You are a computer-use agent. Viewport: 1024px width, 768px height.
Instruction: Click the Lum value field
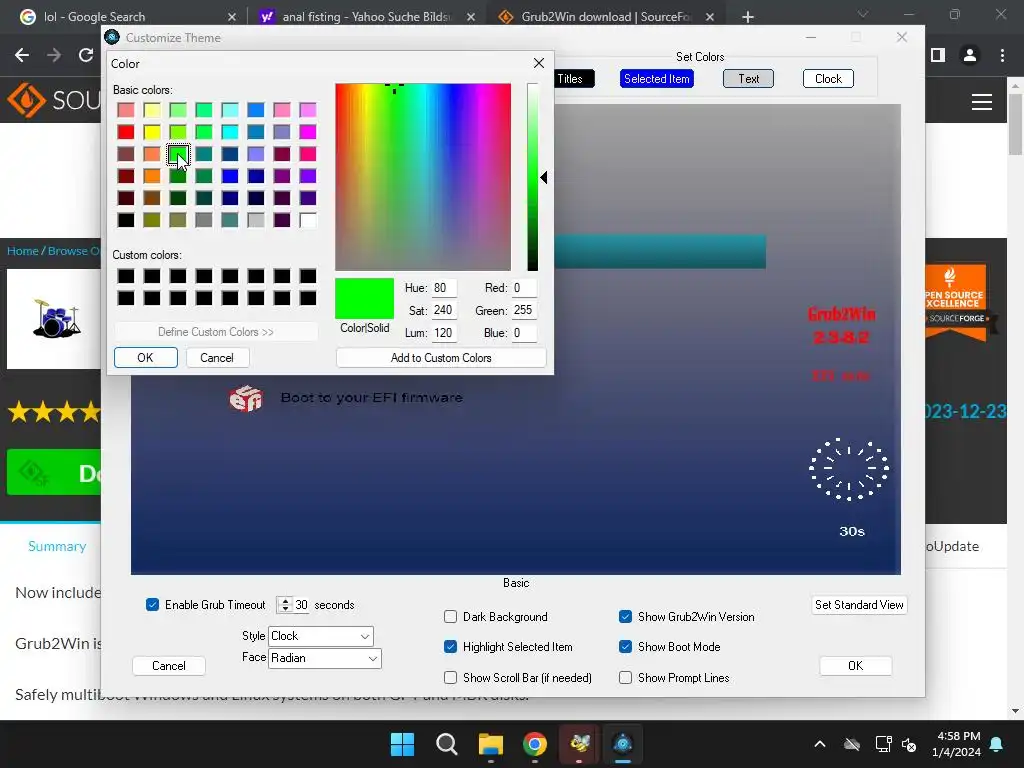coord(443,332)
